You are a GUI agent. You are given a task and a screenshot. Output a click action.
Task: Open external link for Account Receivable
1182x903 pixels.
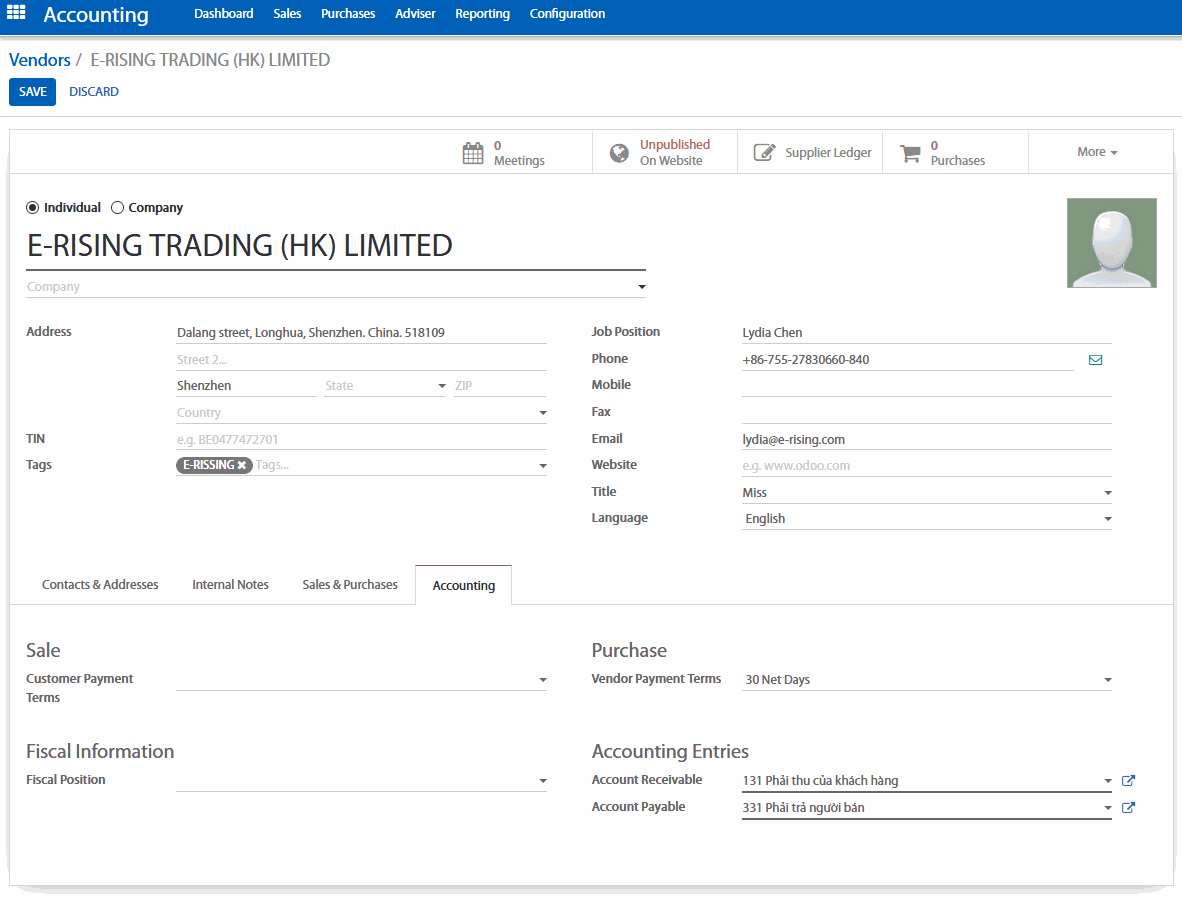(x=1128, y=781)
